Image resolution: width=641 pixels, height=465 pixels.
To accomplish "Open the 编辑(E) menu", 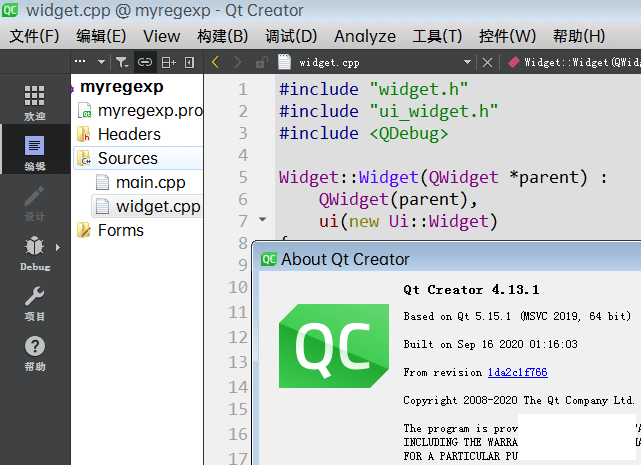I will pos(101,36).
